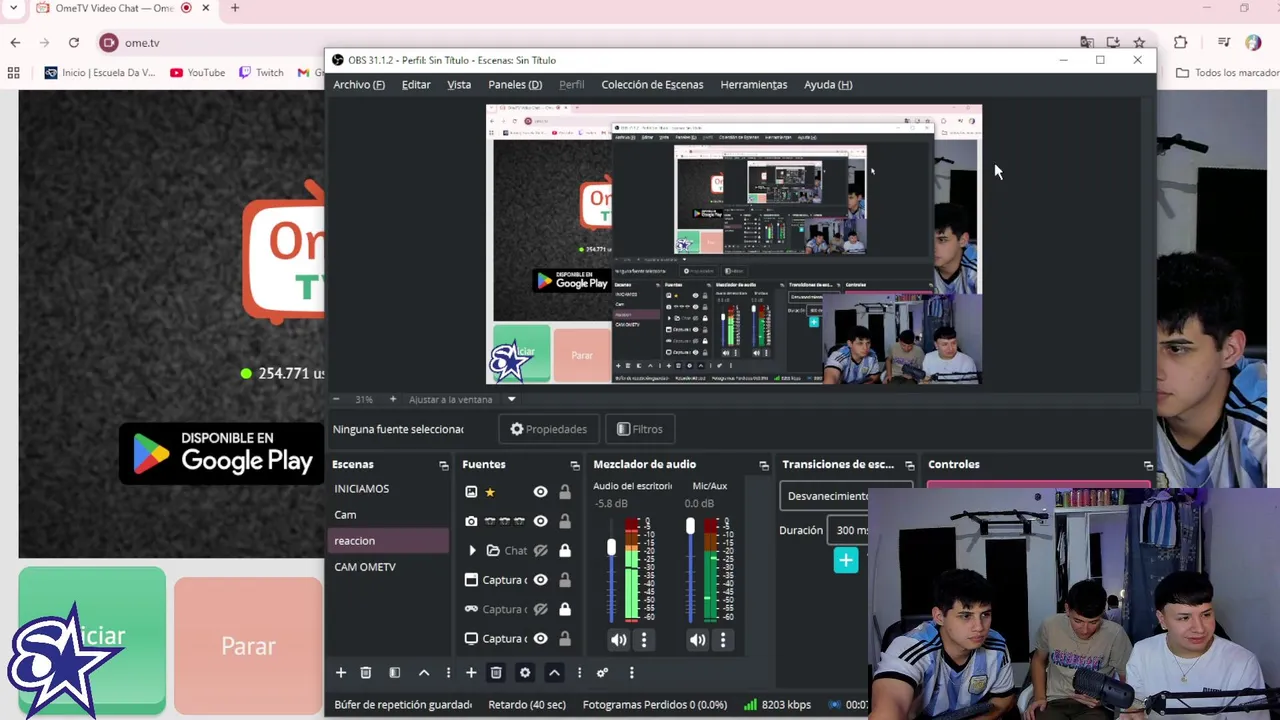
Task: Expand the Chat group in Fuentes
Action: pos(472,551)
